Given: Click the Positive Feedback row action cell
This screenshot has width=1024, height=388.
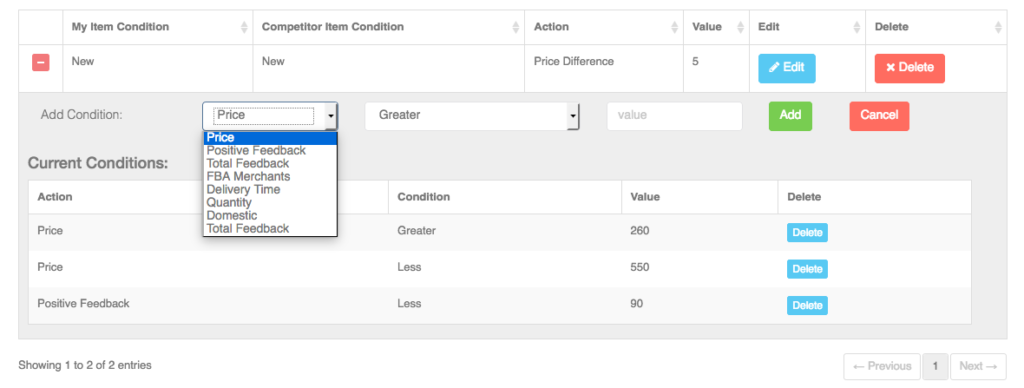Looking at the screenshot, I should click(x=208, y=305).
